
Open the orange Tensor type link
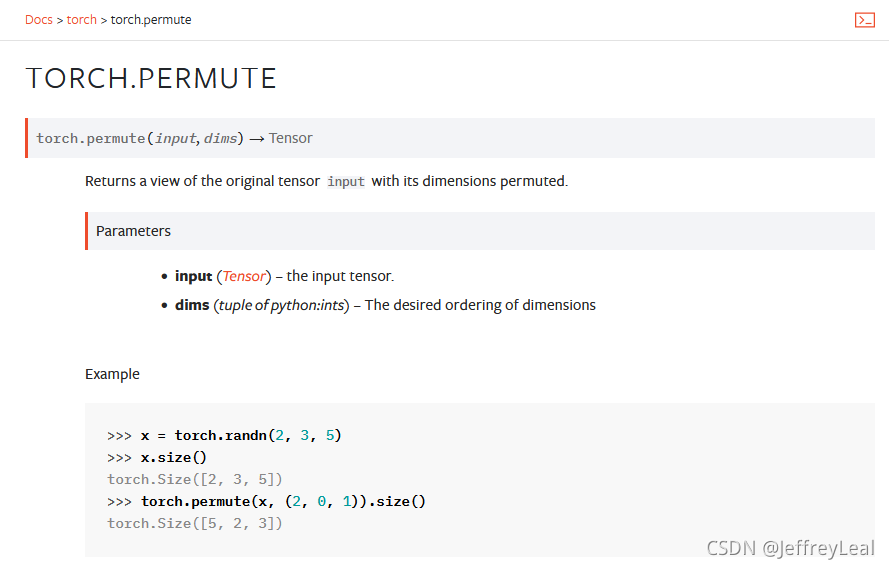pos(244,276)
